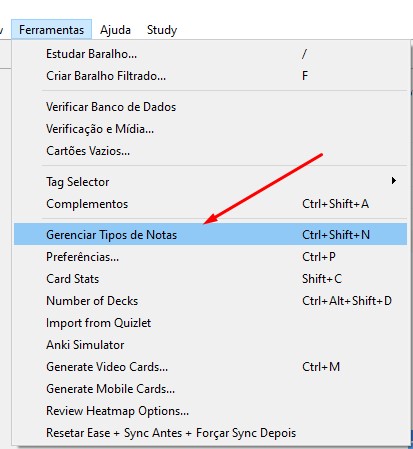The width and height of the screenshot is (413, 449).
Task: Open Complementos add-ons manager
Action: click(210, 204)
